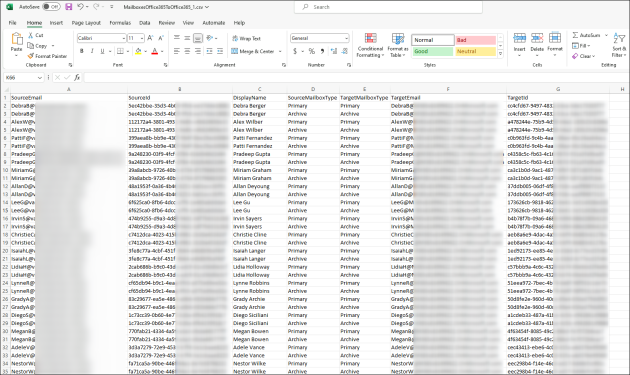Activate the Format Painter brush
The width and height of the screenshot is (630, 375).
[31, 56]
